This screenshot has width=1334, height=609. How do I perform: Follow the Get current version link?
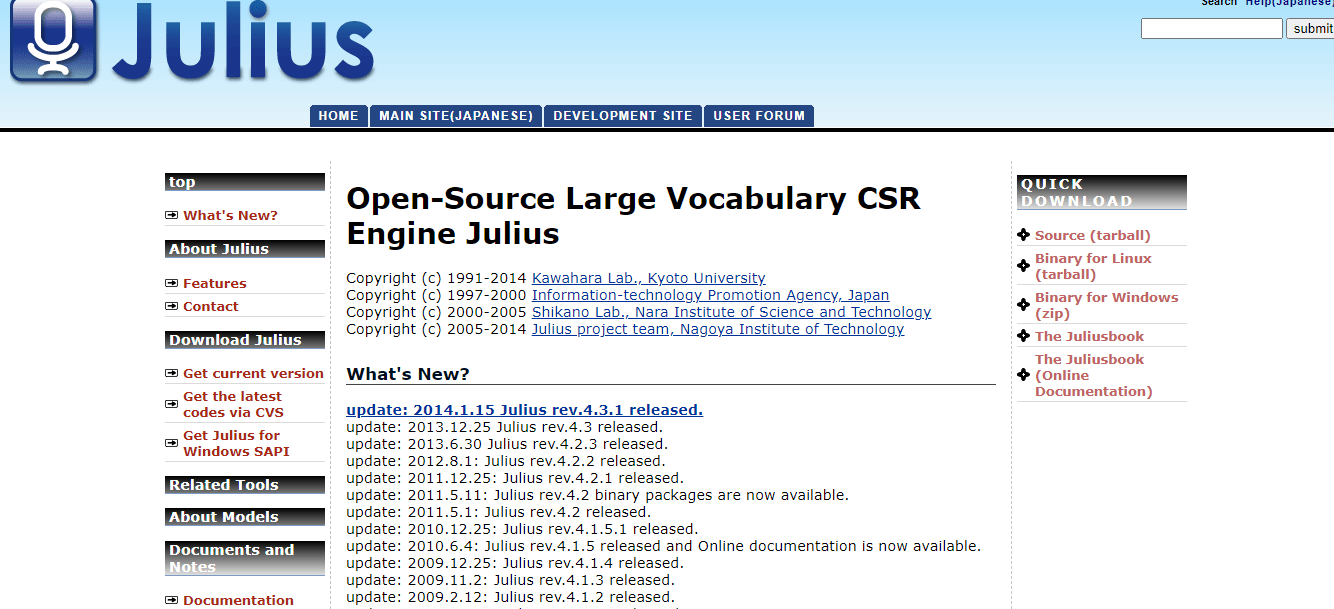tap(253, 373)
